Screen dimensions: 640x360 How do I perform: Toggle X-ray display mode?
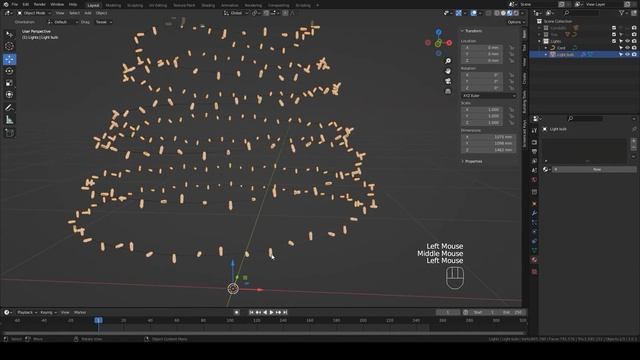pos(489,13)
